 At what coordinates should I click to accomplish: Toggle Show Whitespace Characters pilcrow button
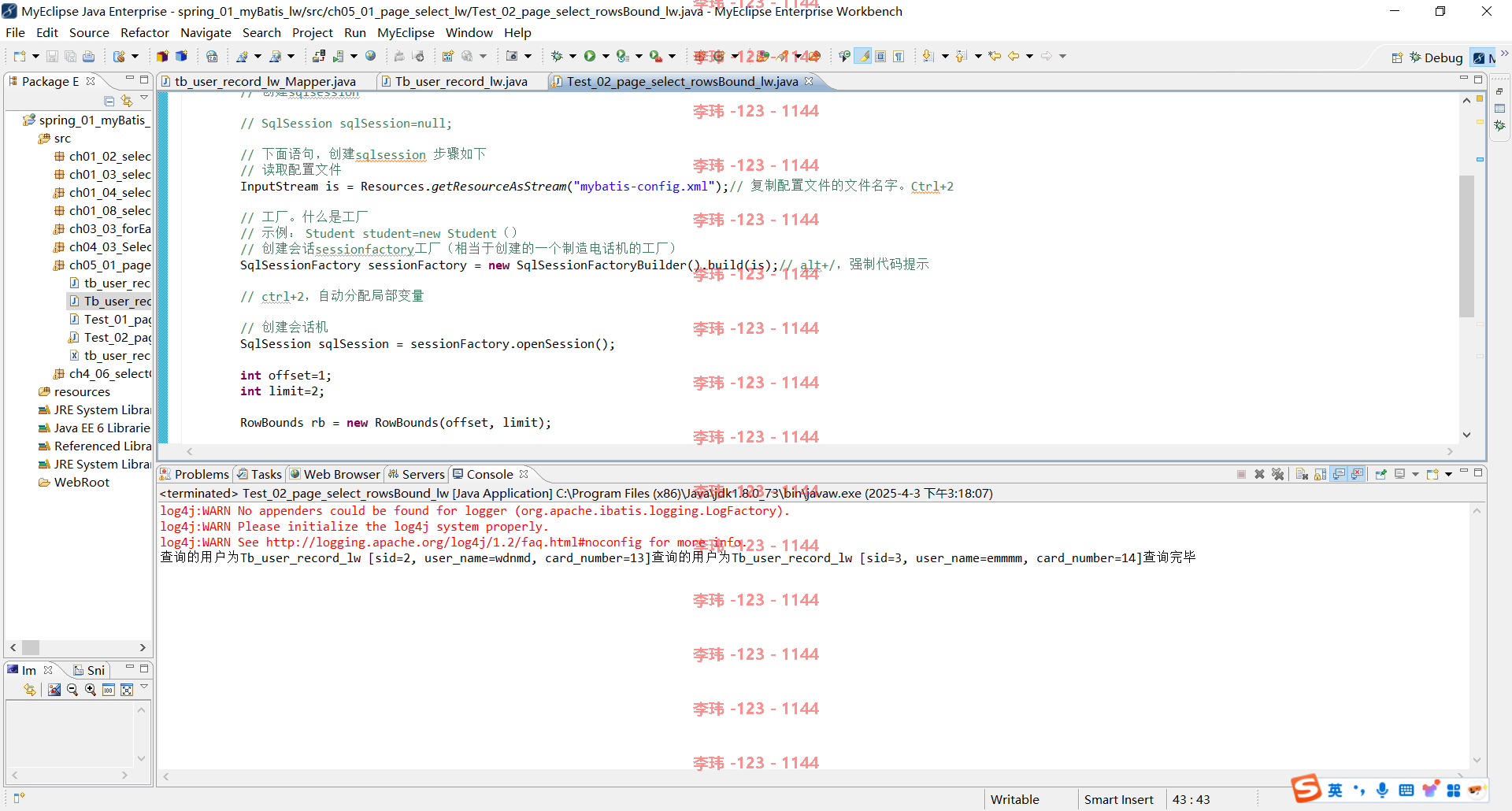tap(899, 56)
